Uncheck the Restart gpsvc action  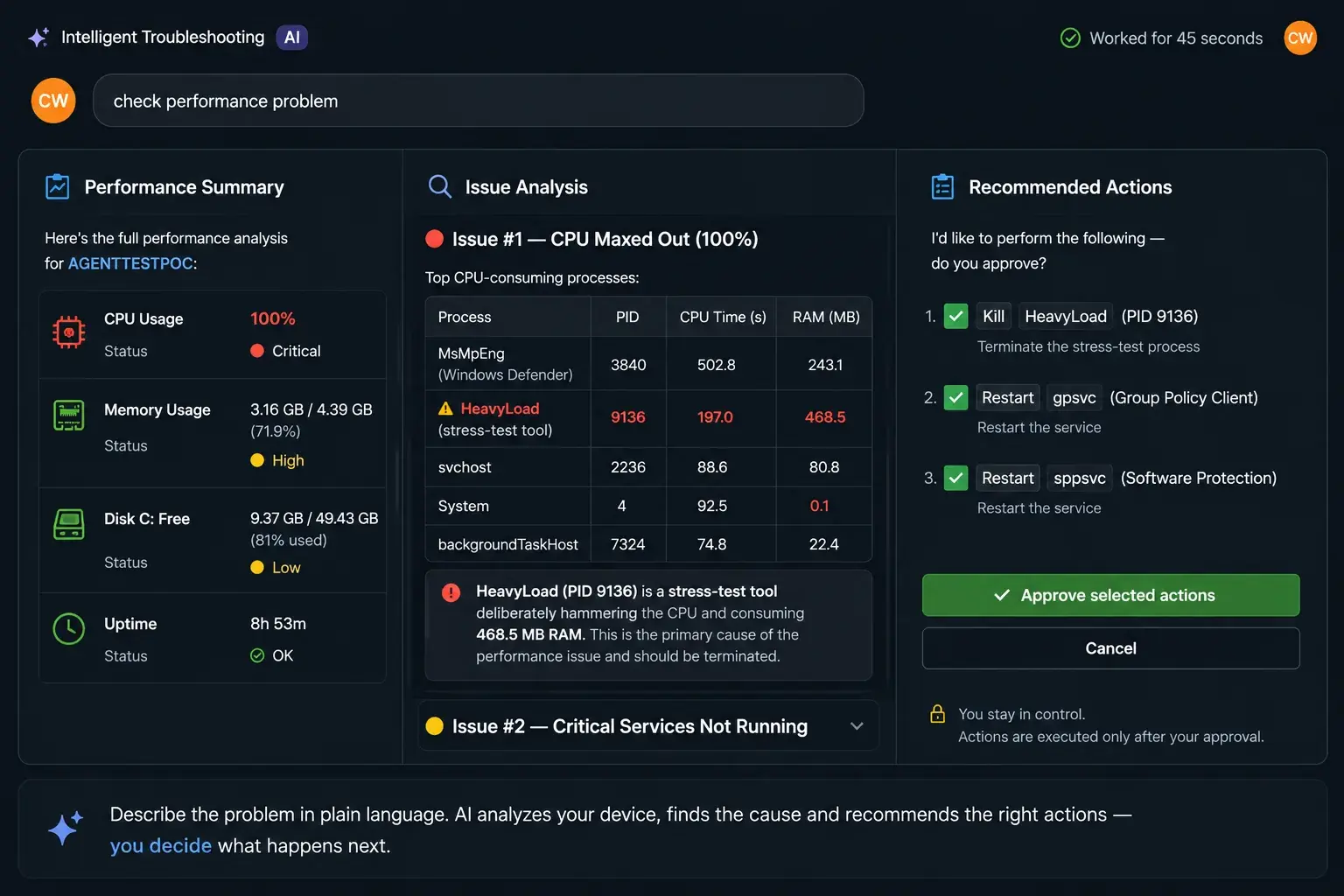955,397
